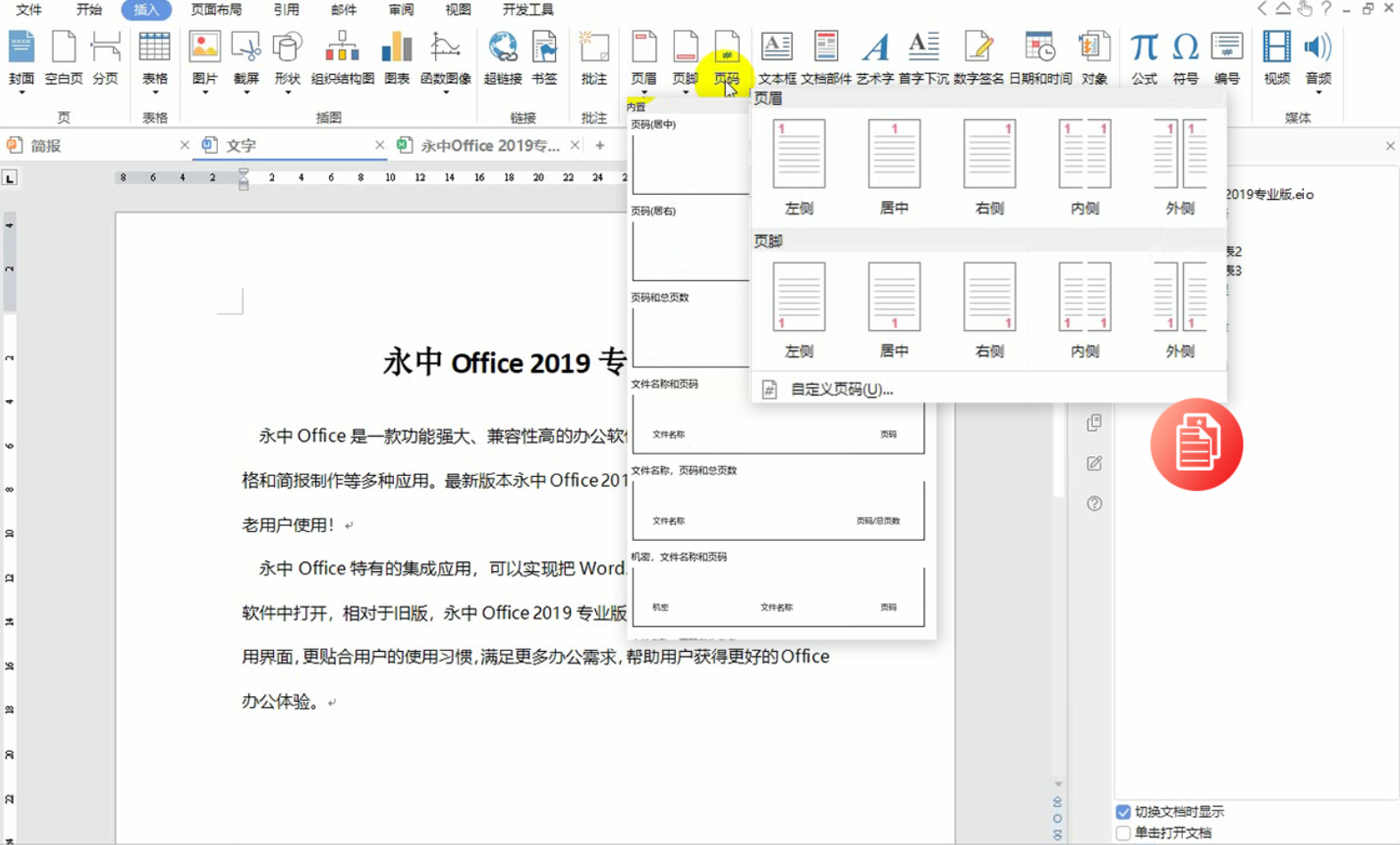Click the circled question mark sidebar icon
Viewport: 1400px width, 845px height.
(x=1094, y=503)
